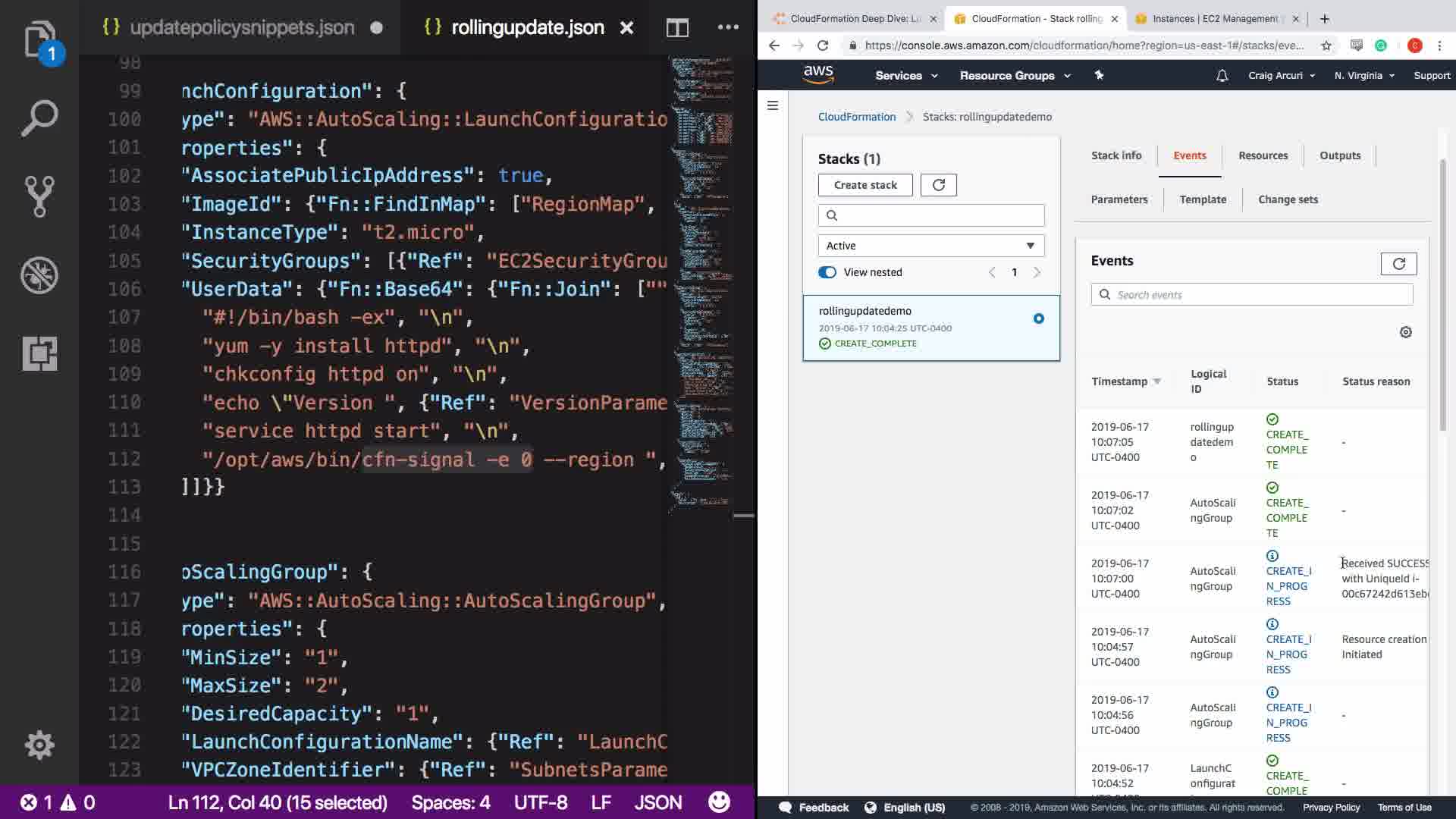
Task: Open Events table settings gear
Action: click(x=1405, y=332)
